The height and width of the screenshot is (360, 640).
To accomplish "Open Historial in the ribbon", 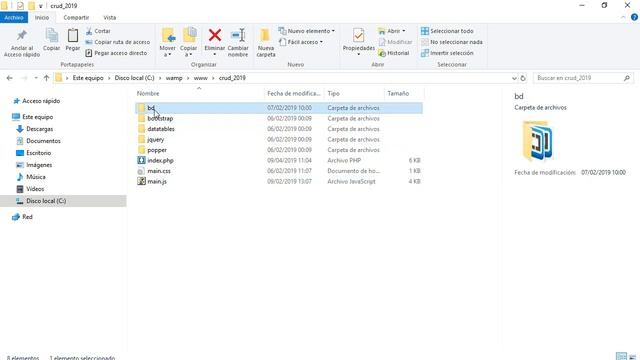I will (x=393, y=53).
